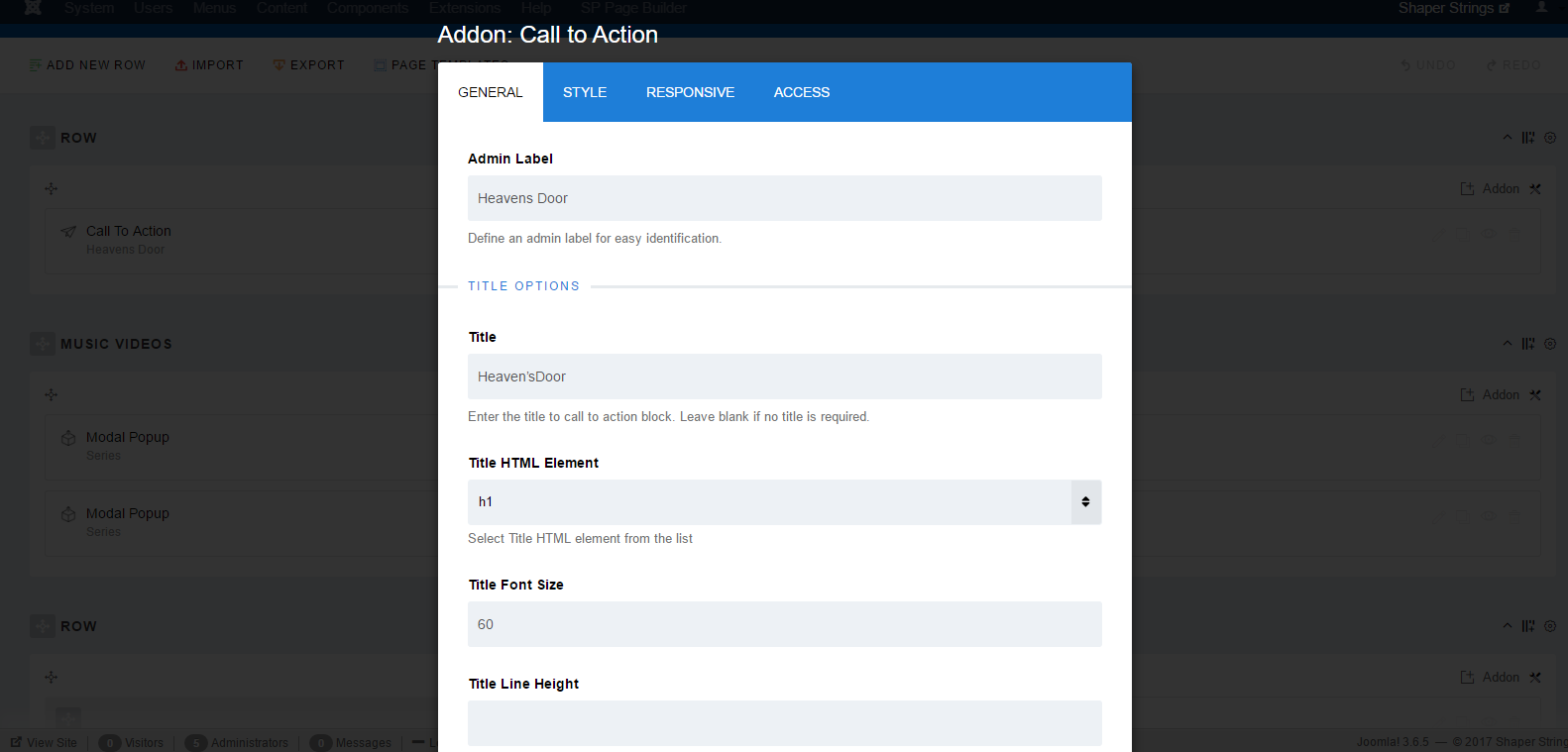Image resolution: width=1568 pixels, height=752 pixels.
Task: Open the Responsive tab
Action: click(x=690, y=92)
